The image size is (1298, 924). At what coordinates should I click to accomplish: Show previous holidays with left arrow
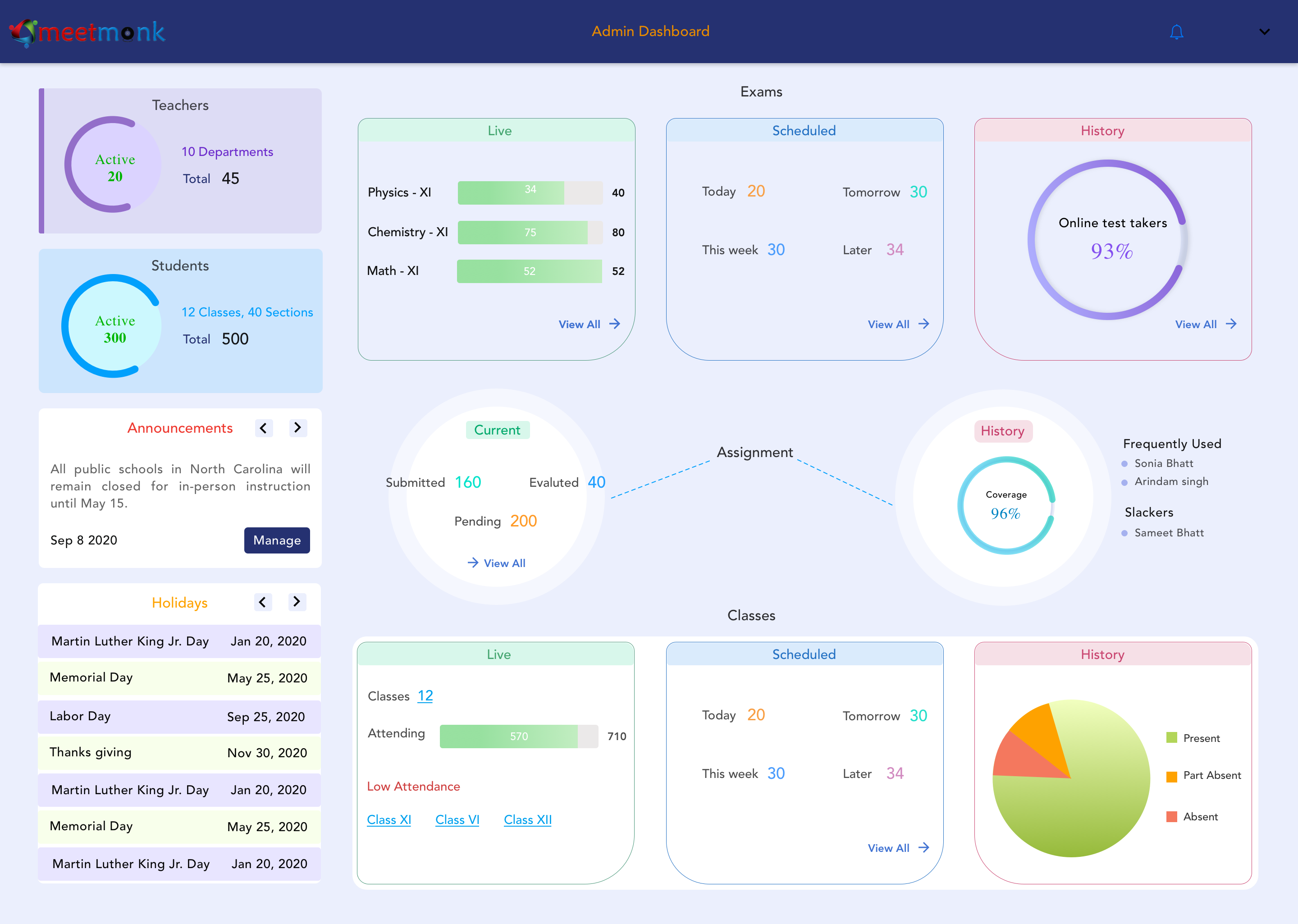point(262,602)
